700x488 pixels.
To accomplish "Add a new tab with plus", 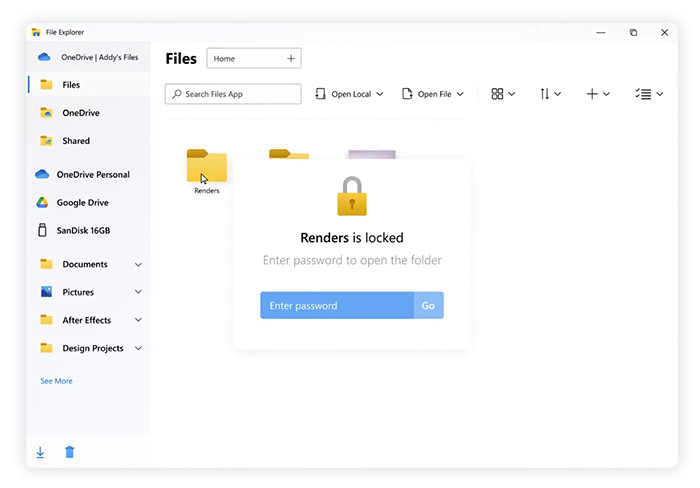I will click(x=291, y=58).
